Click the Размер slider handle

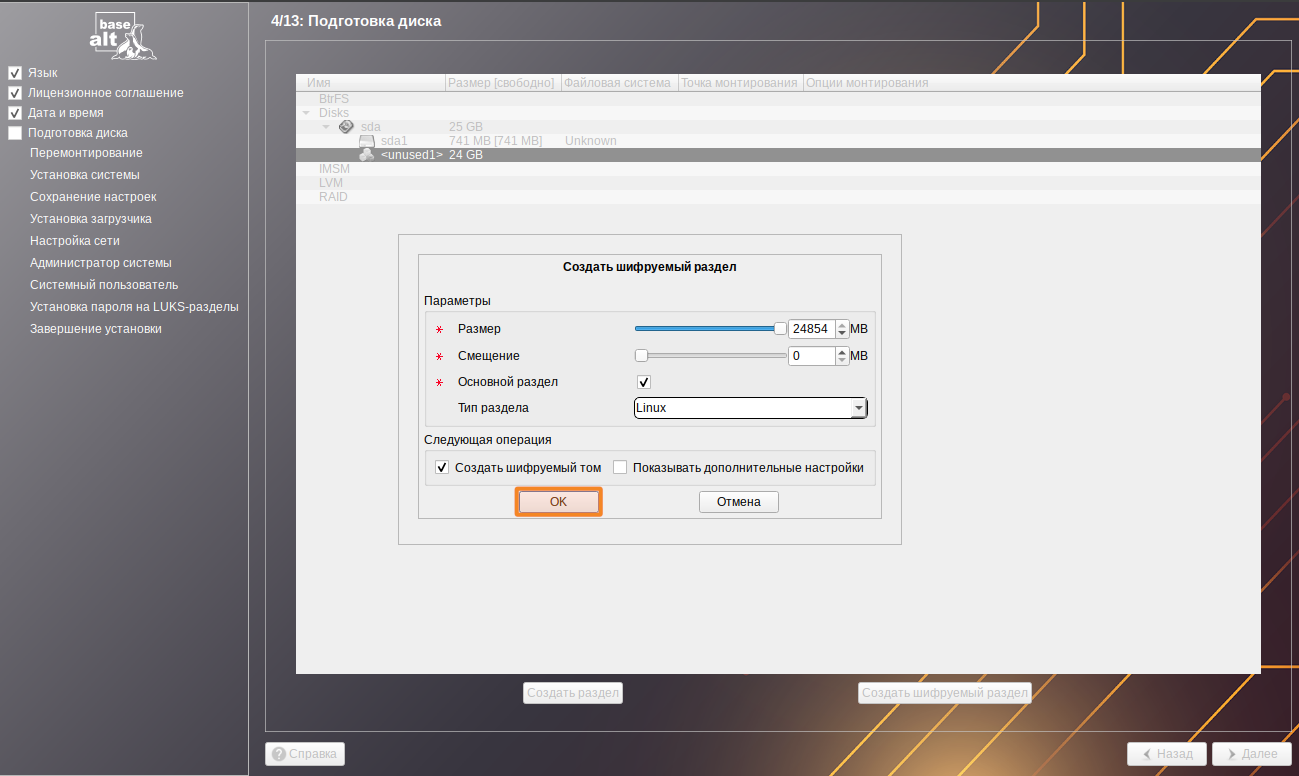pyautogui.click(x=780, y=329)
